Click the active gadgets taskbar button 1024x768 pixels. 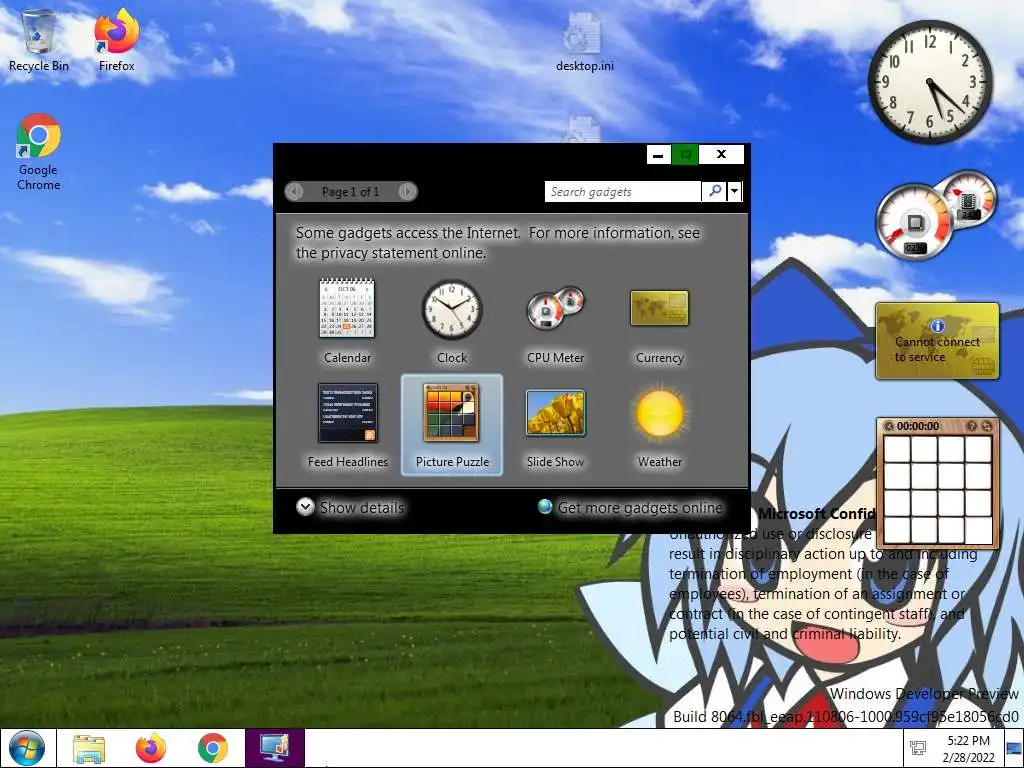tap(275, 748)
